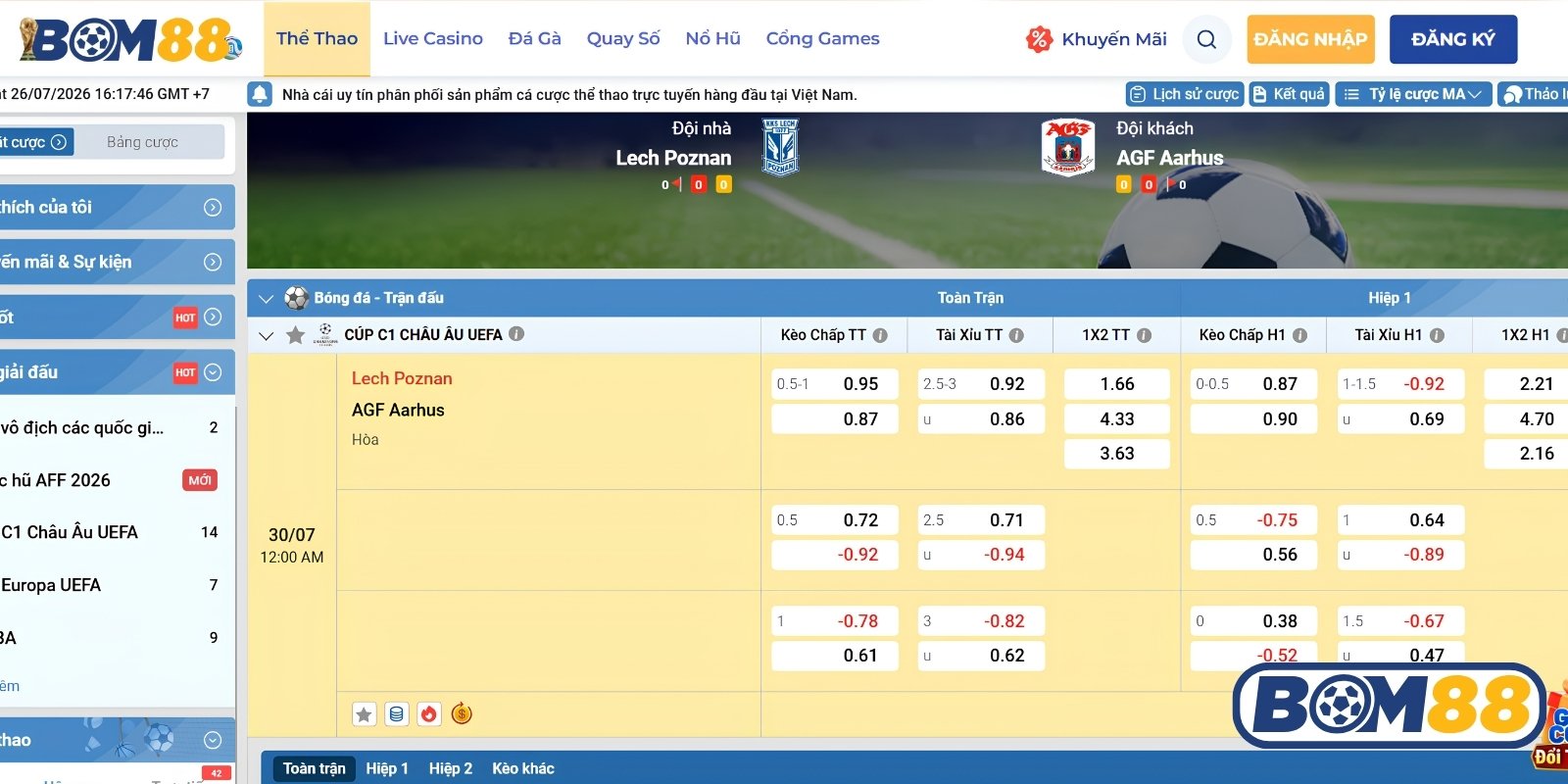Collapse the giải đấu HOT panel chevron
Screen dimensions: 1568x784
point(213,372)
